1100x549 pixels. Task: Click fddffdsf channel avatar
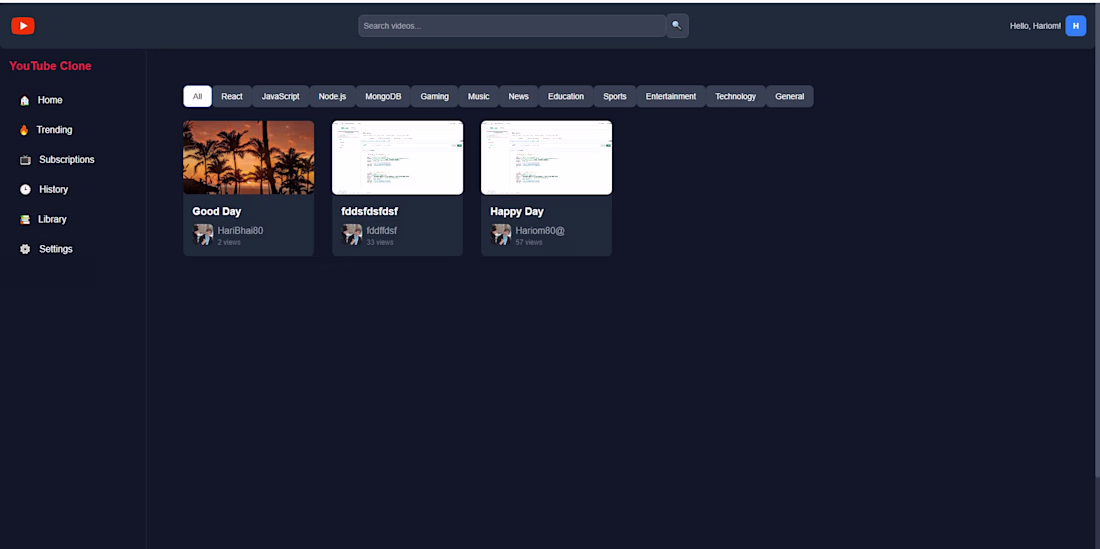pyautogui.click(x=351, y=234)
